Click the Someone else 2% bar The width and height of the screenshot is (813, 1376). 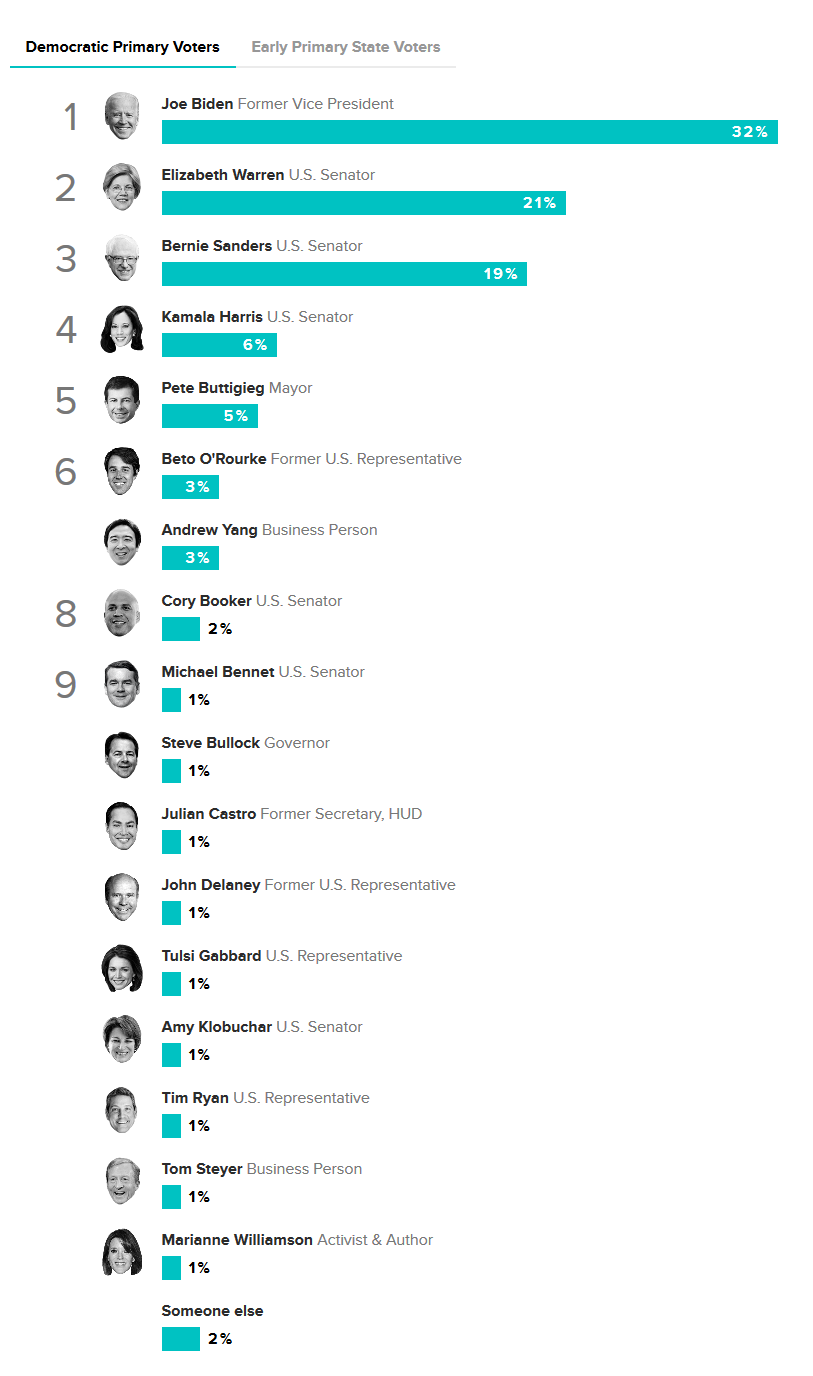coord(181,1339)
